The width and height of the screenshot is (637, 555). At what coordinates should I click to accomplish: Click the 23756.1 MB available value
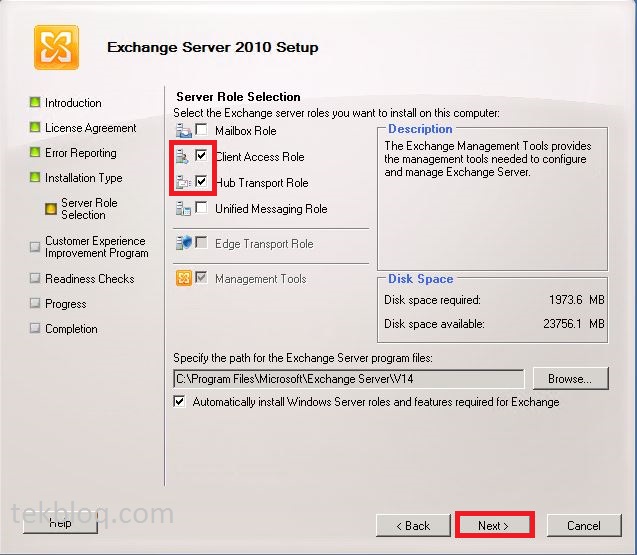pos(574,324)
